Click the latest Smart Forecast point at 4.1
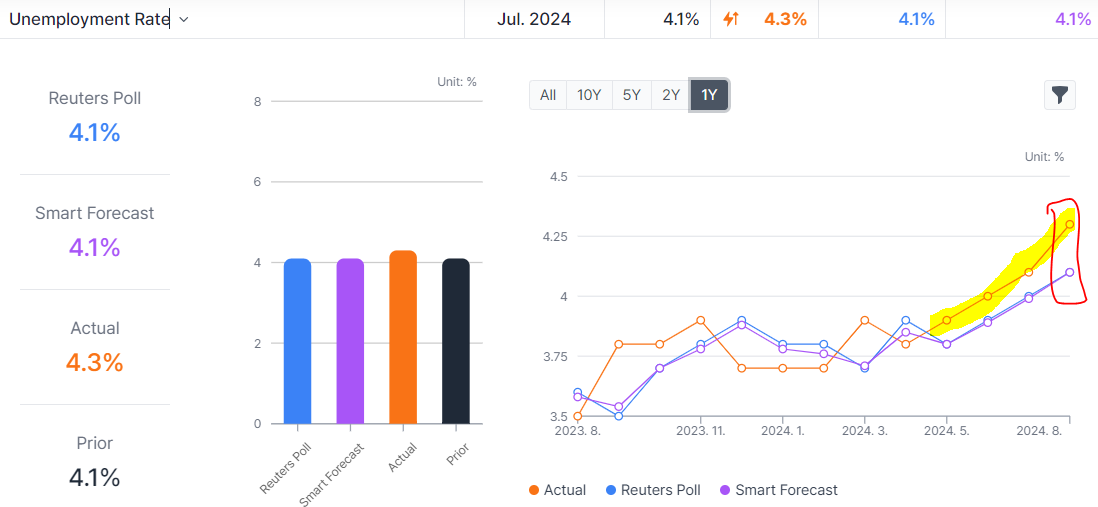Viewport: 1098px width, 507px height. click(1069, 272)
